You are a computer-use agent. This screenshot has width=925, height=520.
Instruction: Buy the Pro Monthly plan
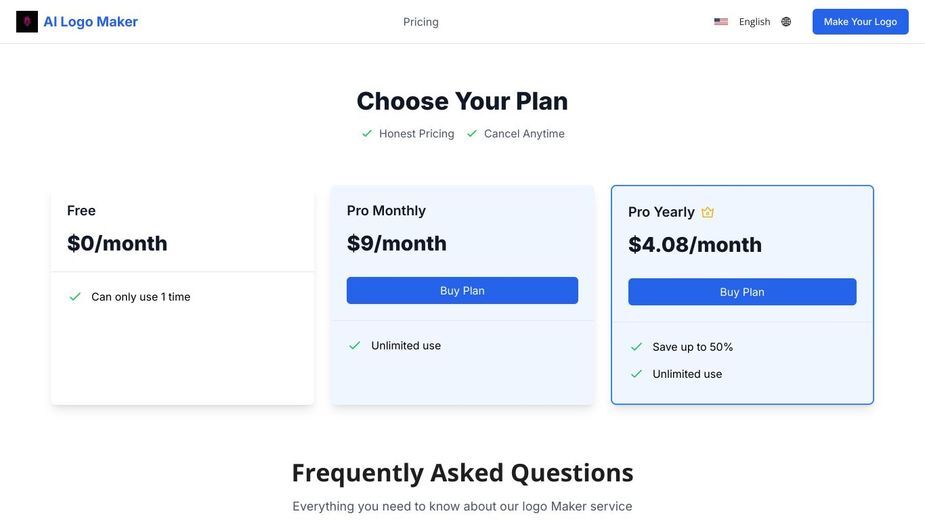click(x=462, y=290)
